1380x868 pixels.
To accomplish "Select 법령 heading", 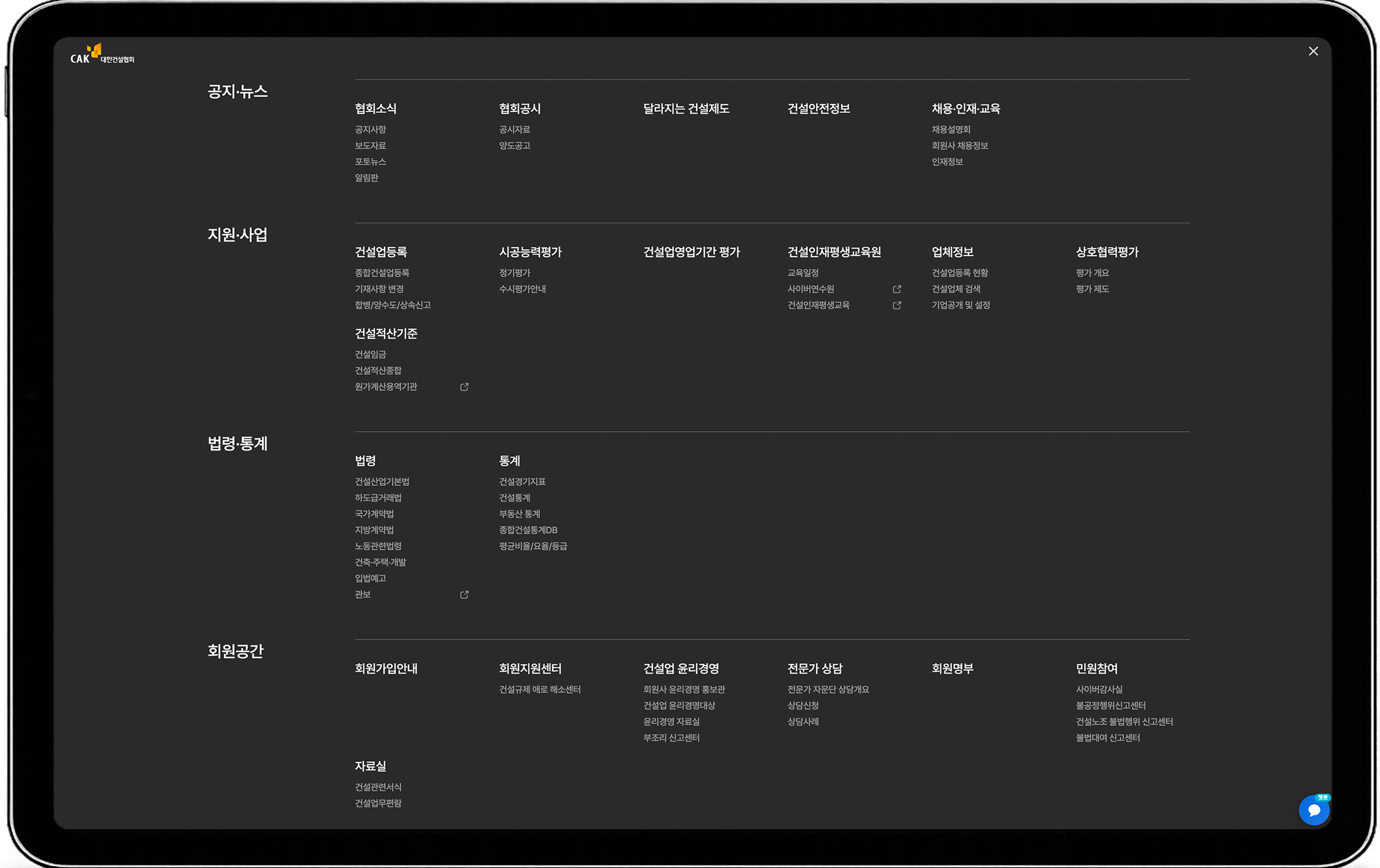I will (x=365, y=461).
